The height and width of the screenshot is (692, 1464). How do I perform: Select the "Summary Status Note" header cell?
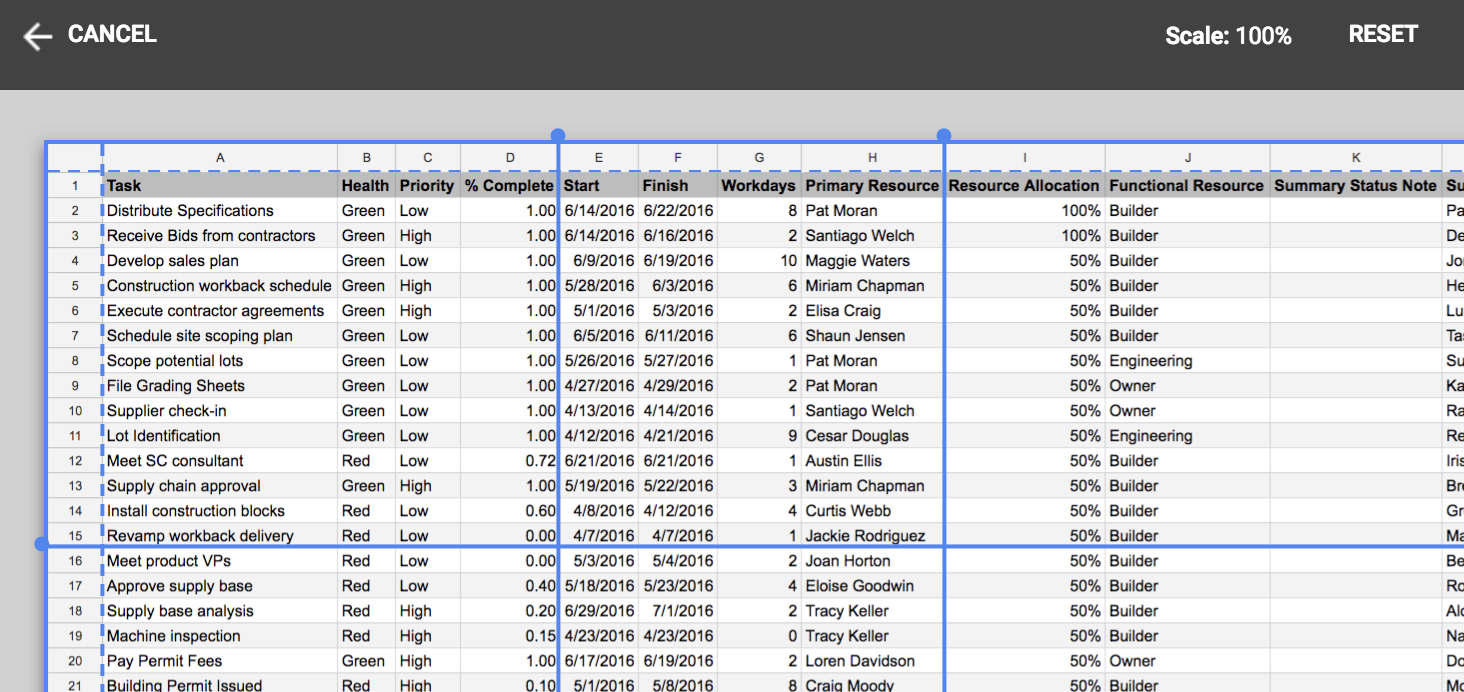tap(1355, 186)
